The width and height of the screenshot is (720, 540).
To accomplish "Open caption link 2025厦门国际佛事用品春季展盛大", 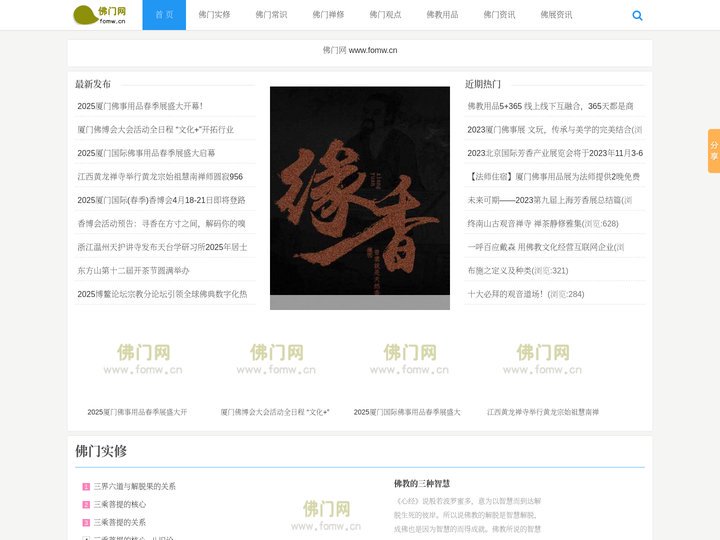I will [x=407, y=412].
